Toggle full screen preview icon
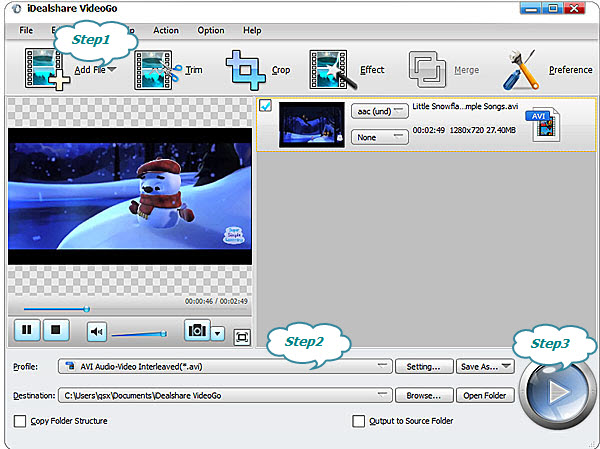 (242, 337)
